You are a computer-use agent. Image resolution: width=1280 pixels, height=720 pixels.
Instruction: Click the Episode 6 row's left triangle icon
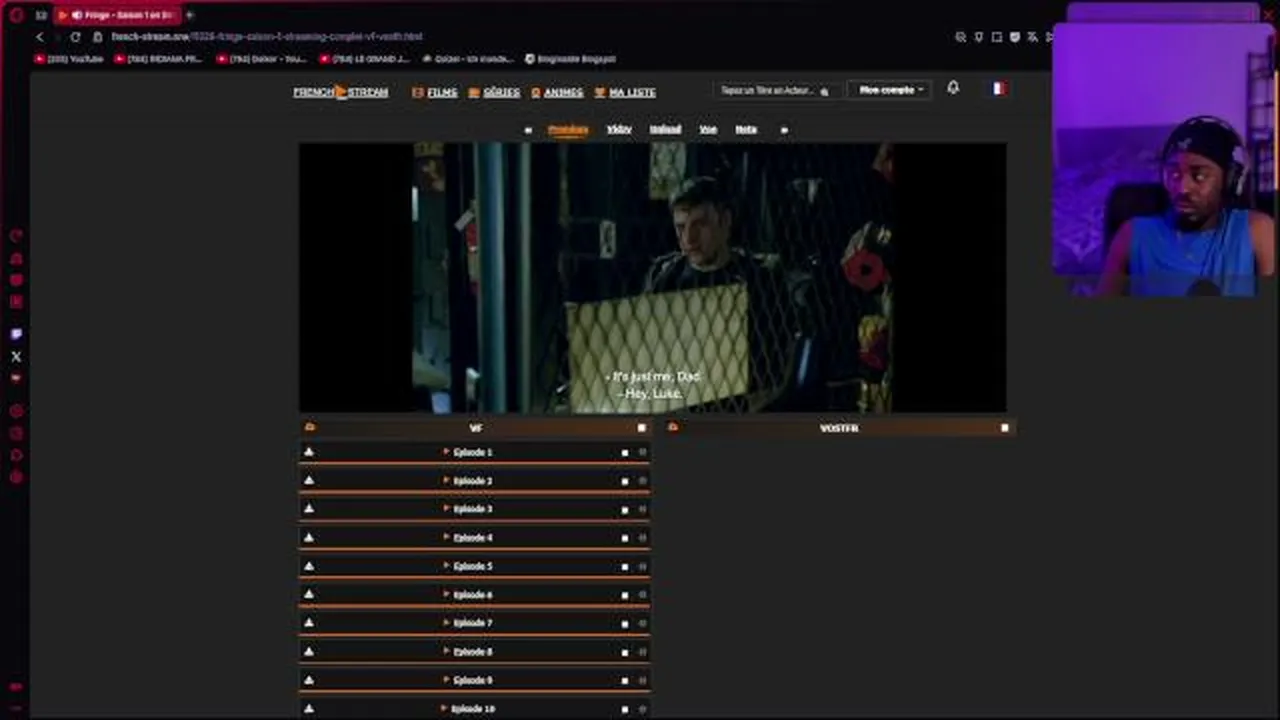(309, 594)
